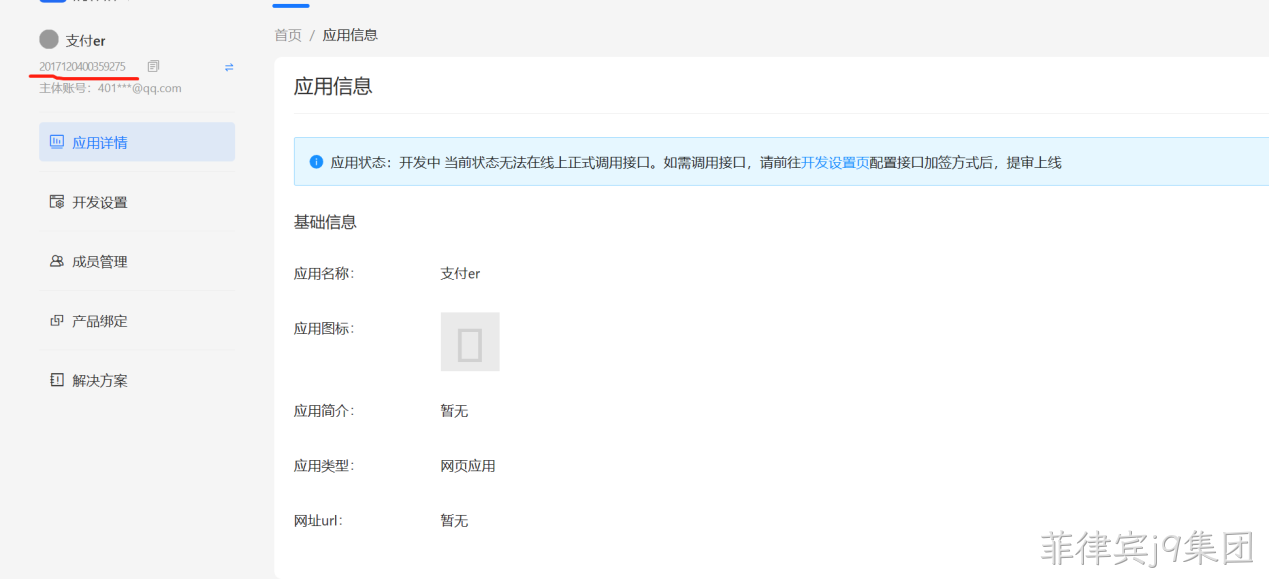The image size is (1269, 579).
Task: Click the 应用简介 field label
Action: pyautogui.click(x=324, y=411)
